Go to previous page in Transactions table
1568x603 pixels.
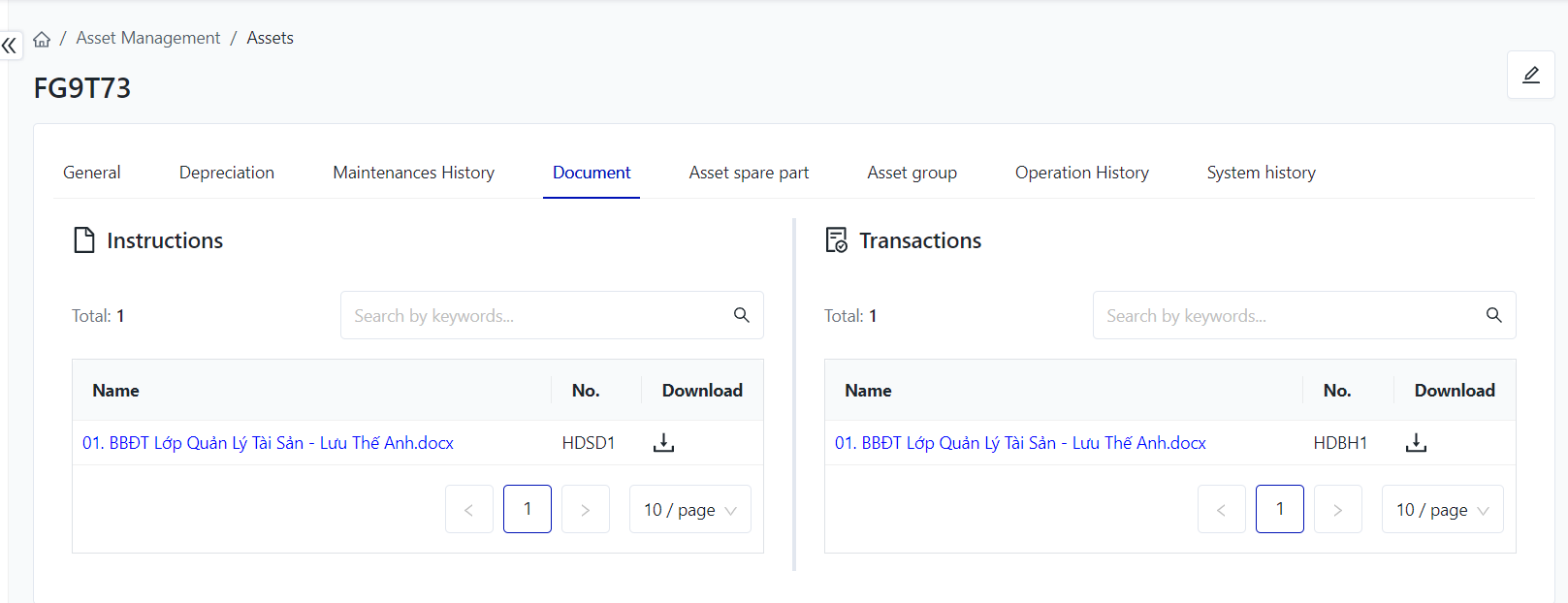click(1221, 510)
